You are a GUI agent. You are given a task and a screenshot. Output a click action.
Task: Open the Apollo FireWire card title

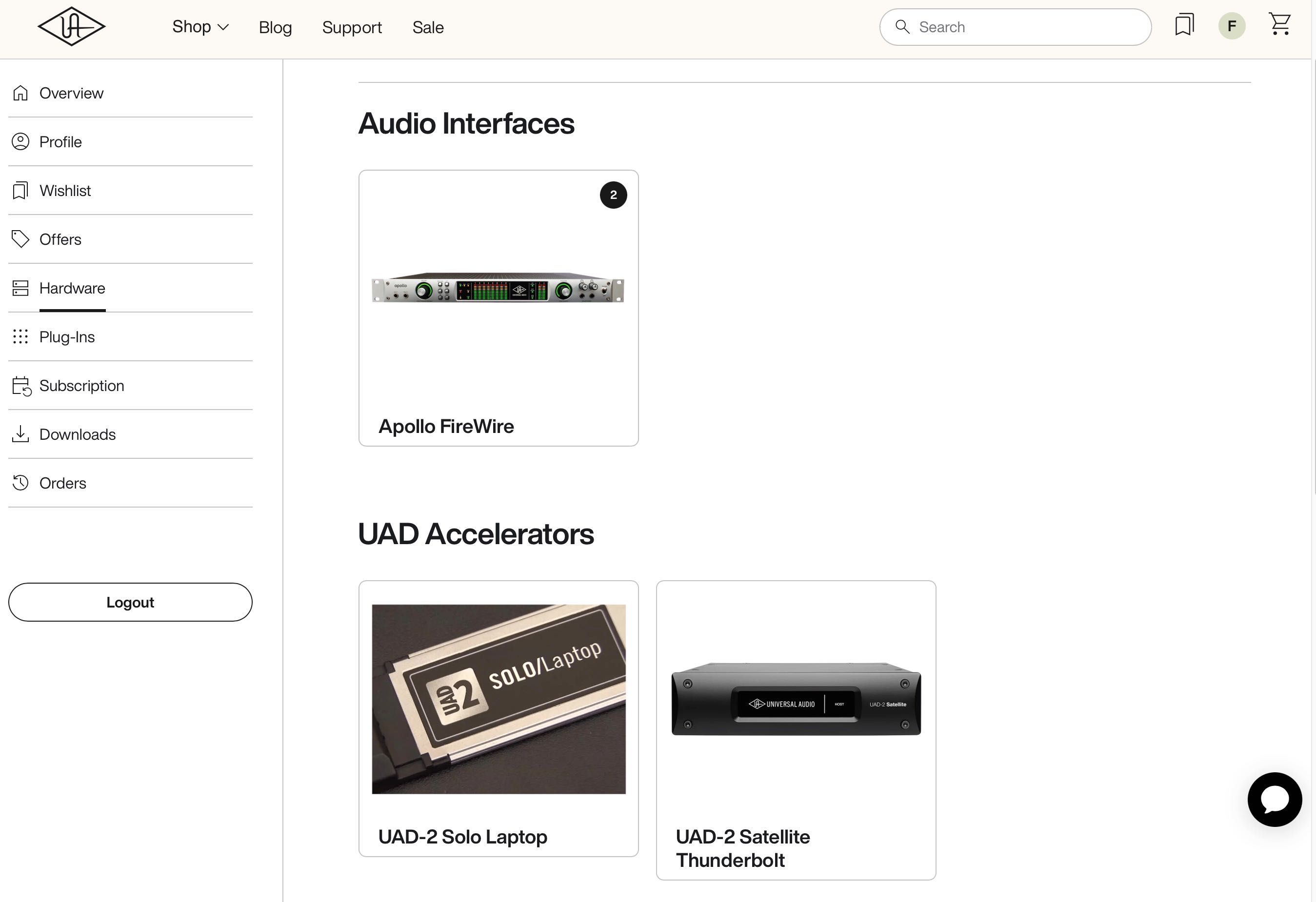click(446, 426)
